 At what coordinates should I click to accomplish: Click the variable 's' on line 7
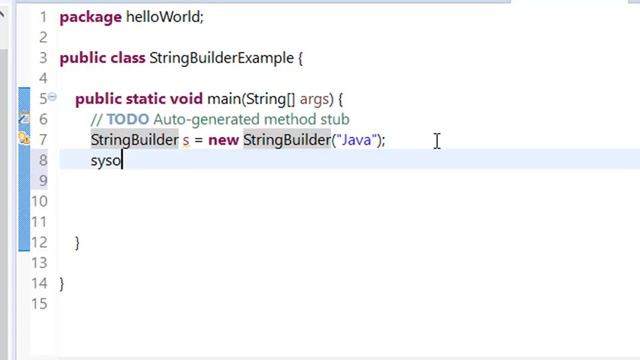pyautogui.click(x=186, y=141)
